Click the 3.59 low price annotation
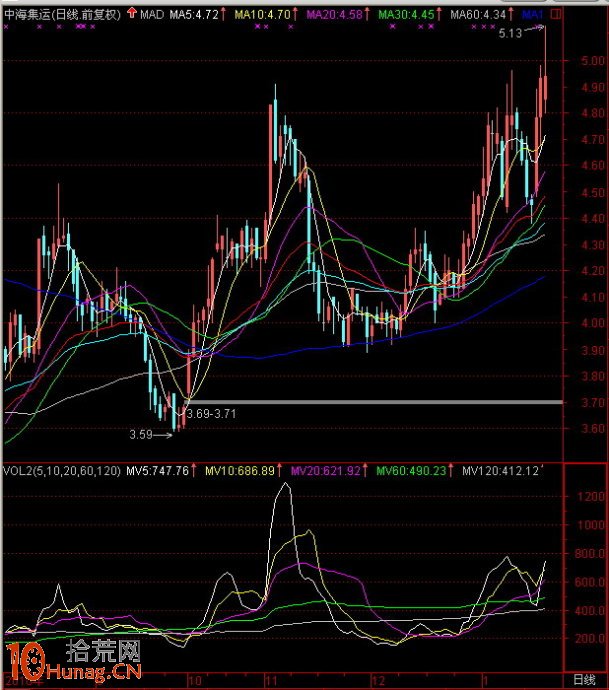Viewport: 609px width, 690px height. point(141,435)
